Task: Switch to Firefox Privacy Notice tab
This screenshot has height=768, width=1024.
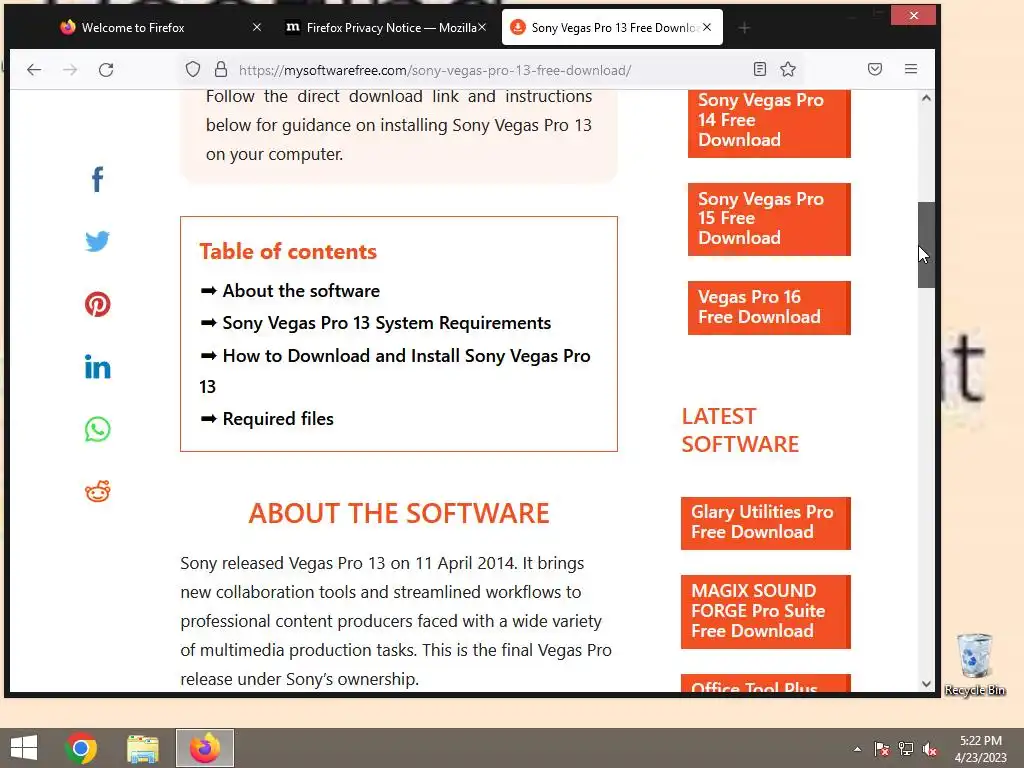Action: pyautogui.click(x=387, y=27)
